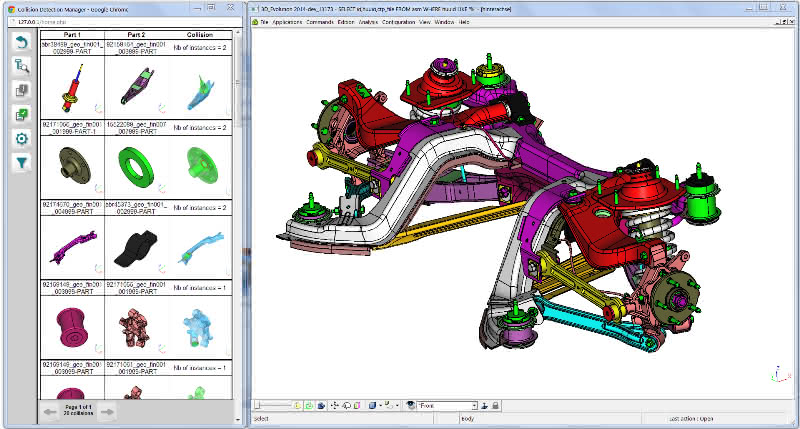Click 'Page 1 of 1' pagination label
The height and width of the screenshot is (429, 800).
78,407
